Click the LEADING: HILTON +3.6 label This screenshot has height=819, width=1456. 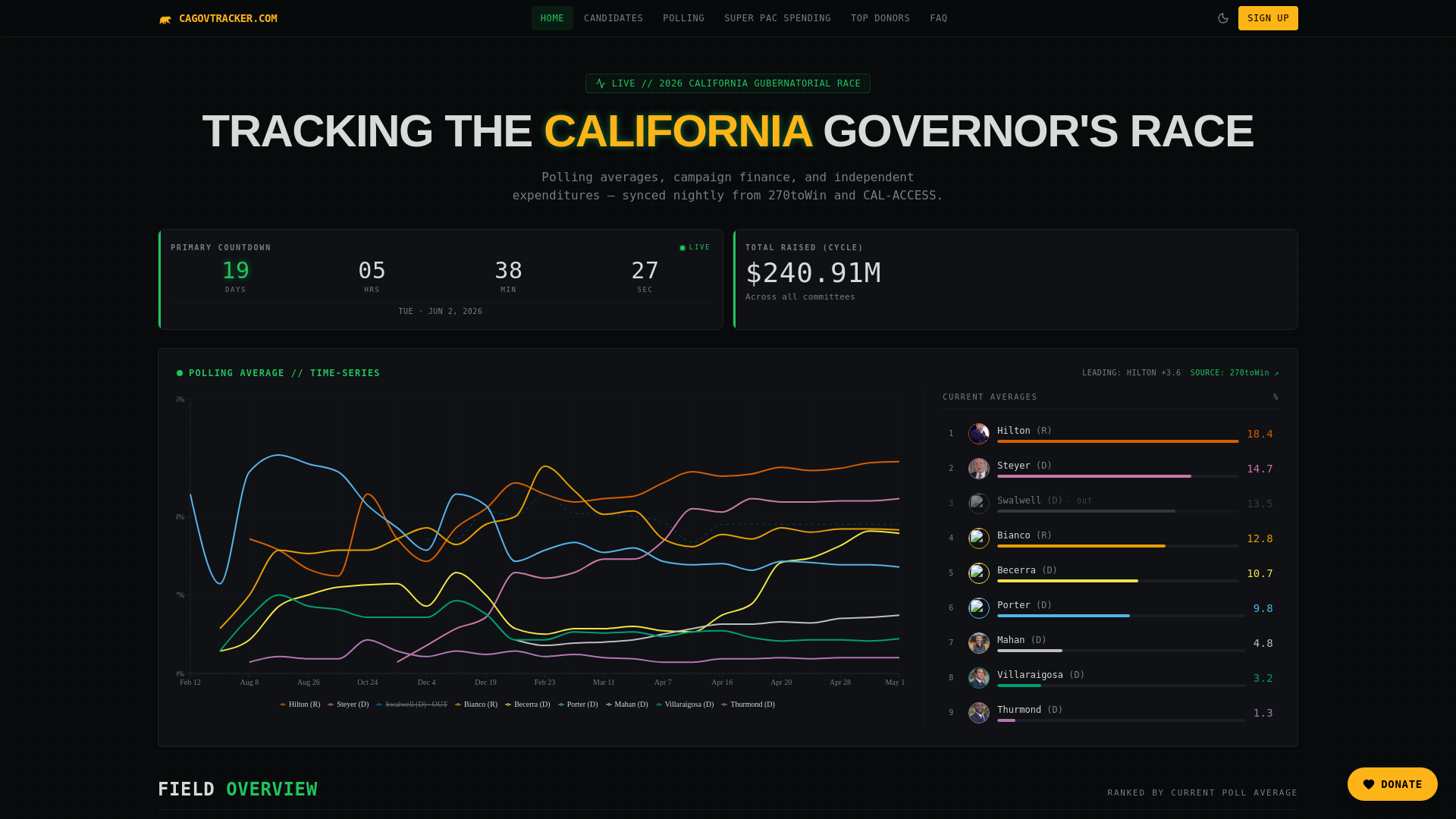tap(1131, 373)
